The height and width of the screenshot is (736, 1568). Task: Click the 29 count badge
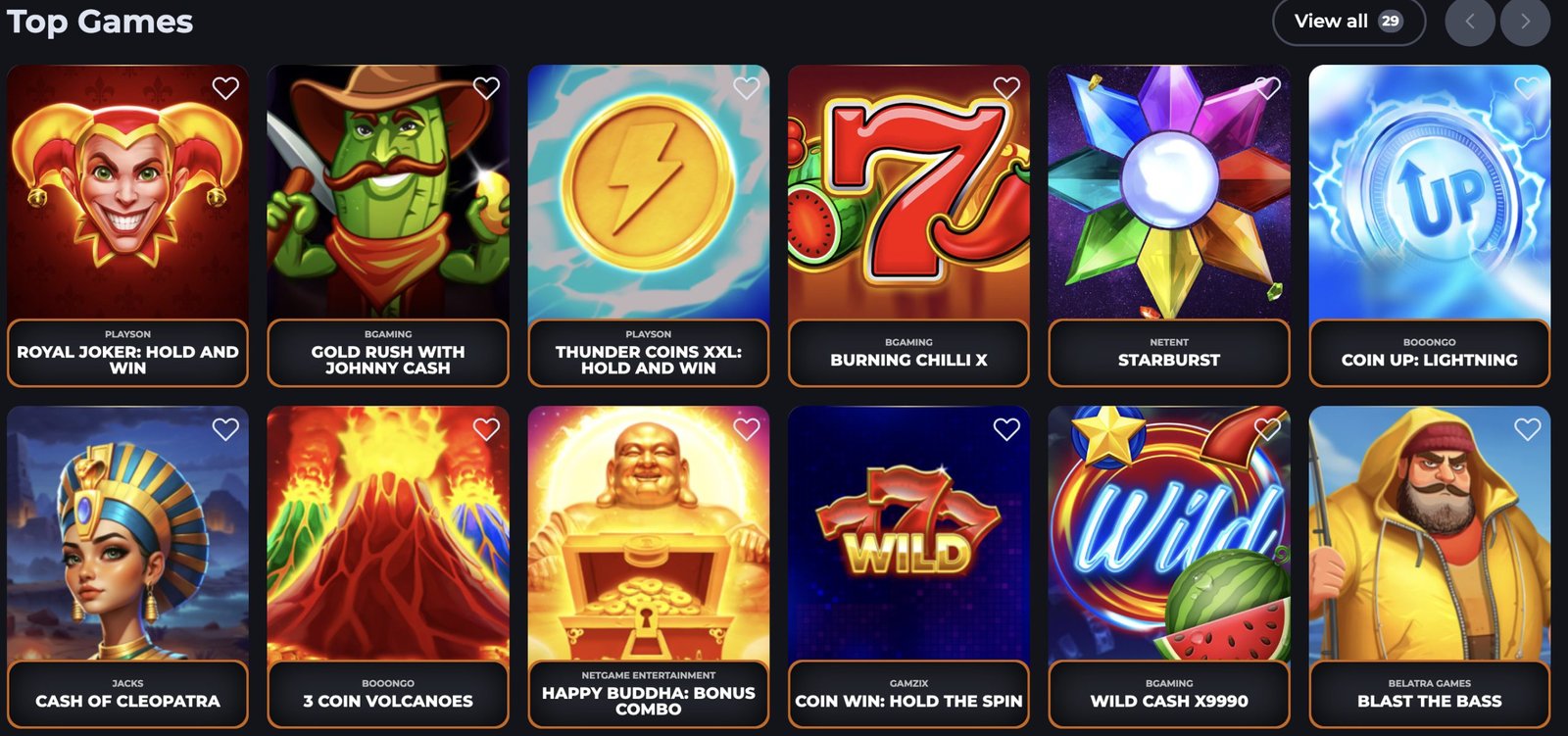pos(1391,22)
